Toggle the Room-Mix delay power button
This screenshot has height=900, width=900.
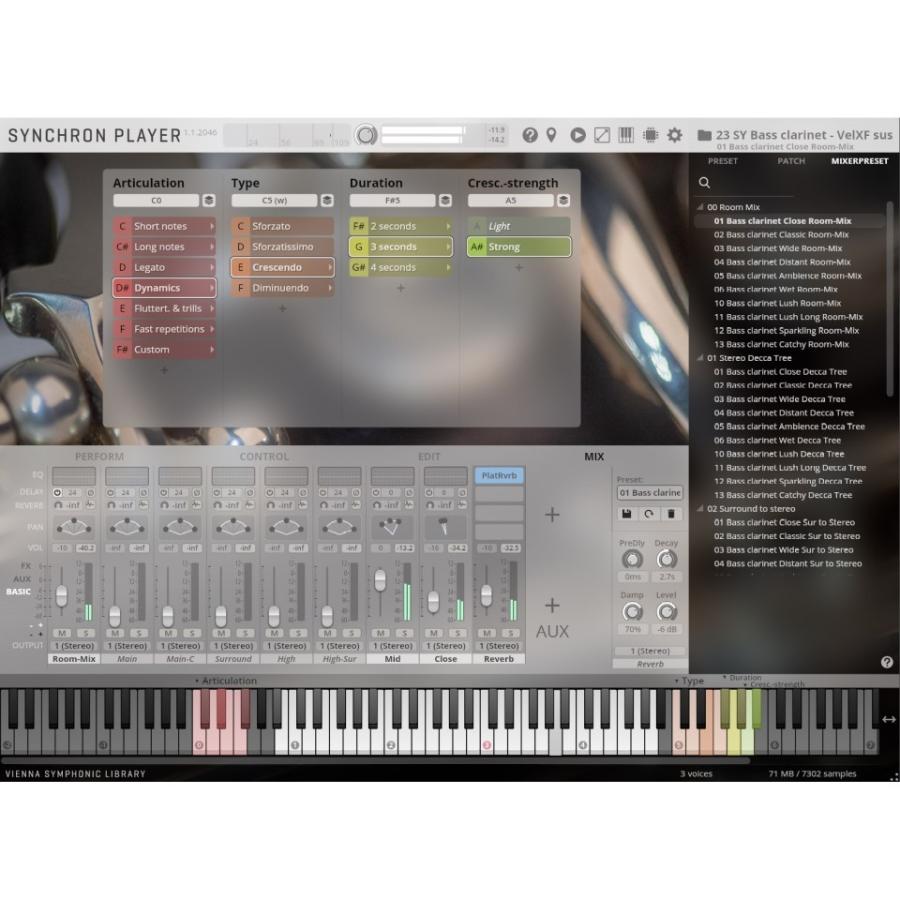pyautogui.click(x=57, y=493)
